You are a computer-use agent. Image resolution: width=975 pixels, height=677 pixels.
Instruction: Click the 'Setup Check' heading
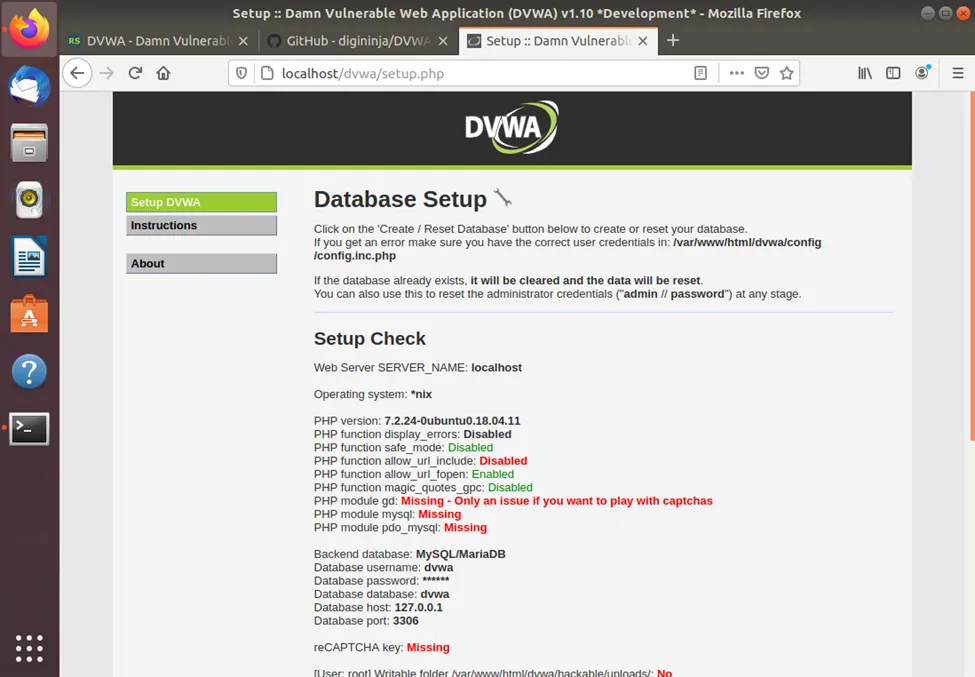tap(370, 338)
